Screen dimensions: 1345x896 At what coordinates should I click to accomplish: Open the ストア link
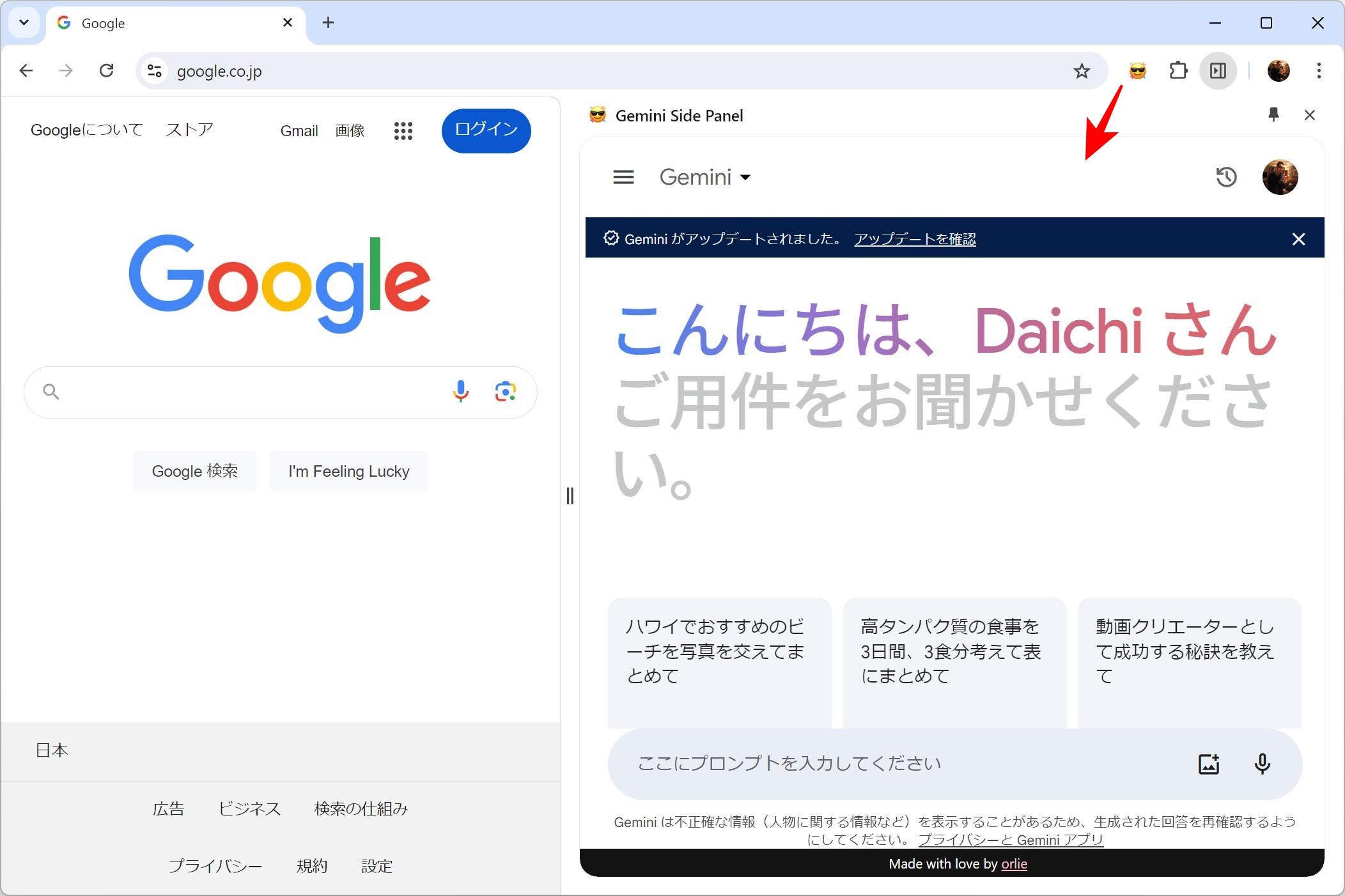(189, 130)
